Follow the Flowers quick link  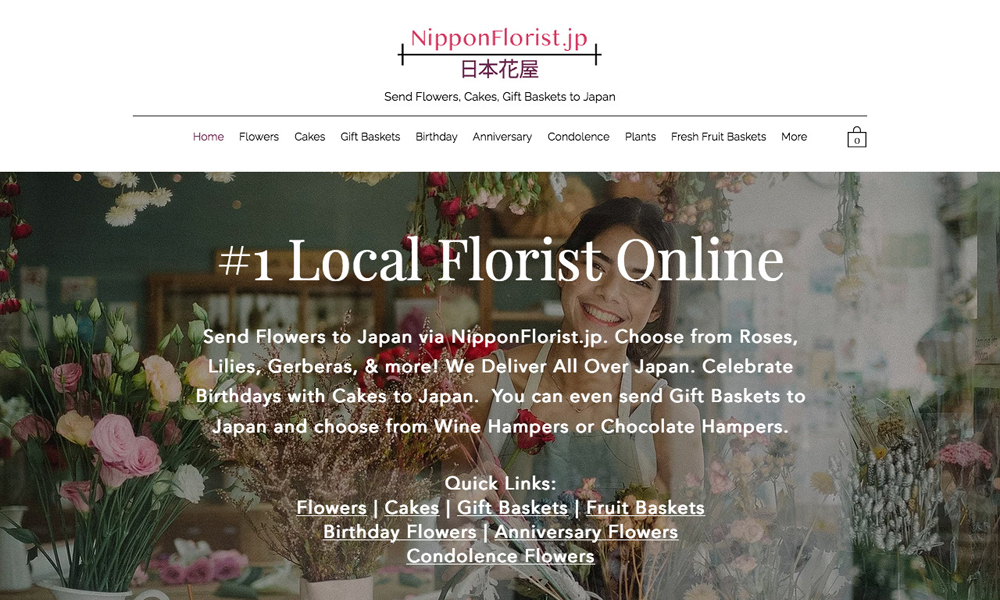(332, 508)
